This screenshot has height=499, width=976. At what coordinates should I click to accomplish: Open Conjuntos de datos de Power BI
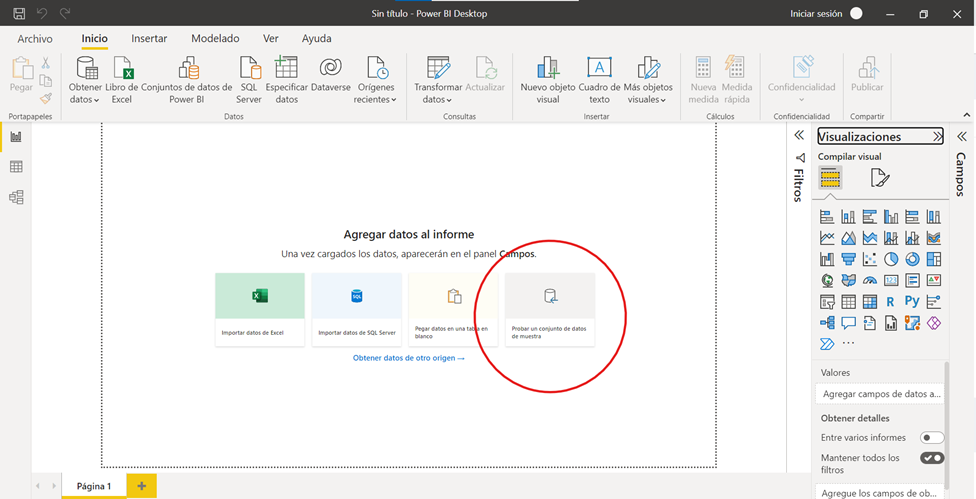pyautogui.click(x=187, y=81)
